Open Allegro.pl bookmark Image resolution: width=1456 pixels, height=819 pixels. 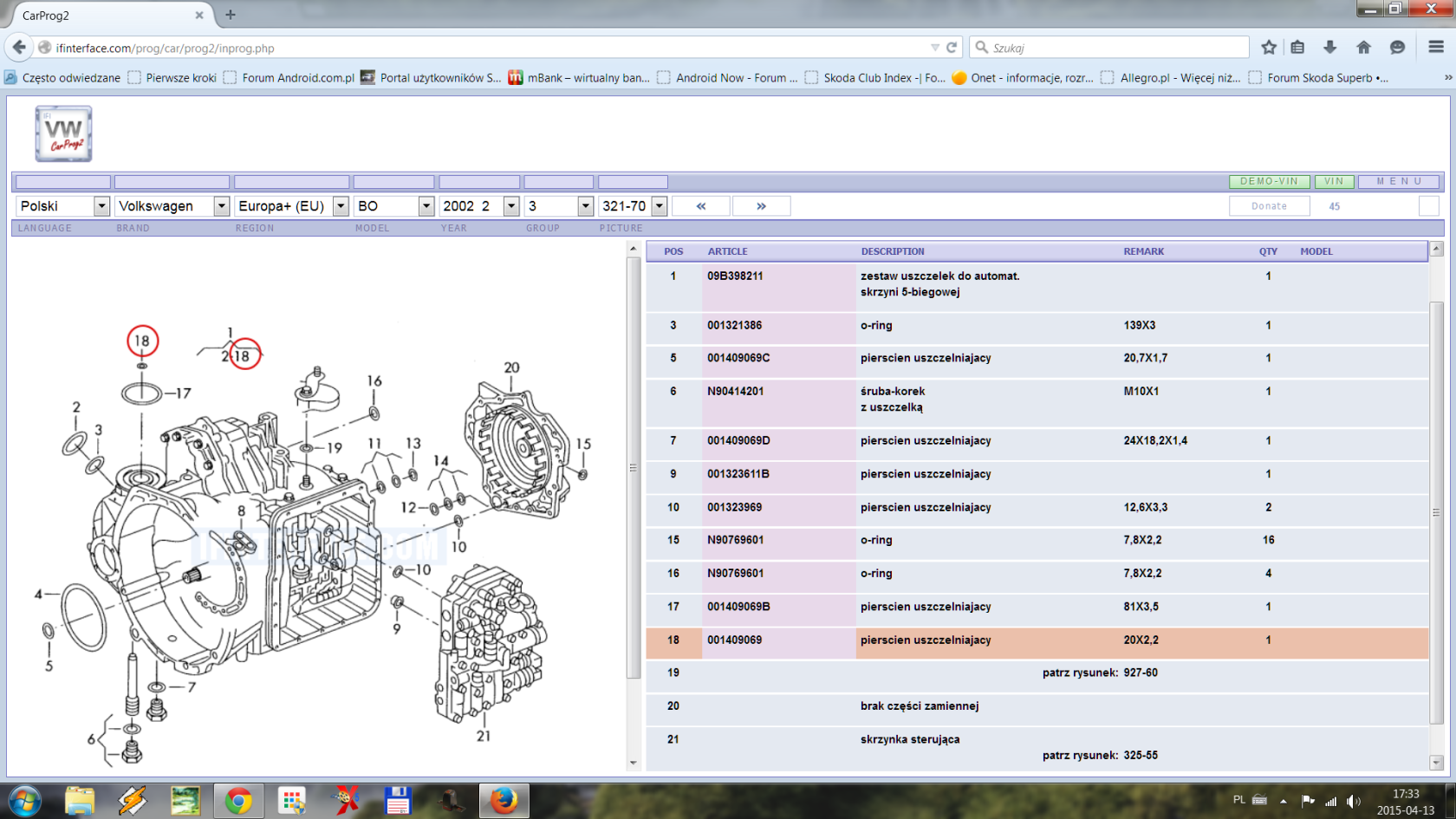(x=1170, y=77)
